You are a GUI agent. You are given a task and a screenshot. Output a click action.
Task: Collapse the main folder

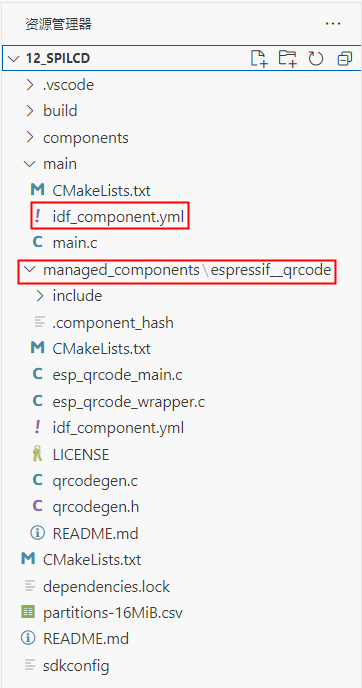[30, 164]
